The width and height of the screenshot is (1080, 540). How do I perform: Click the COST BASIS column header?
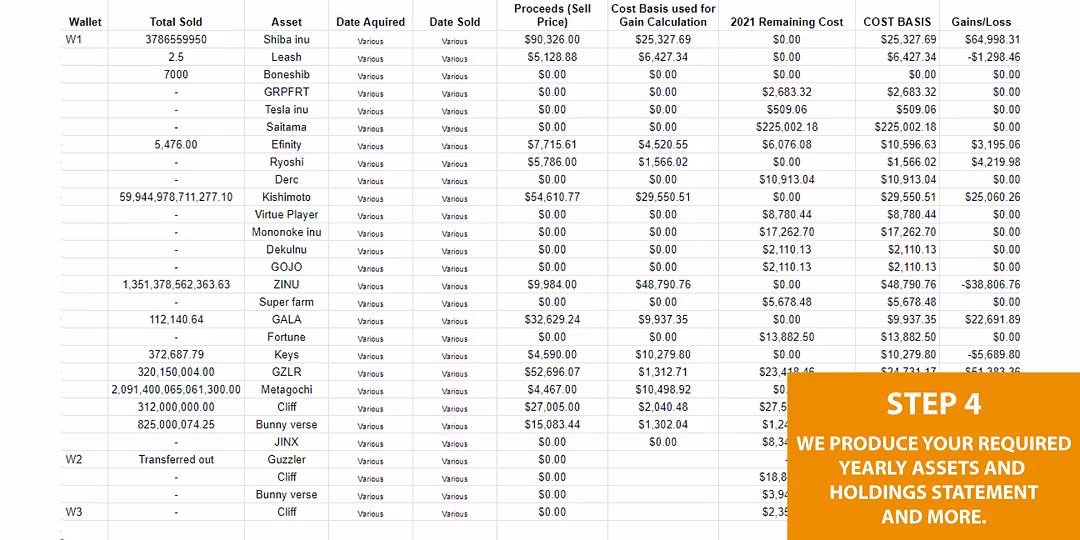point(897,22)
